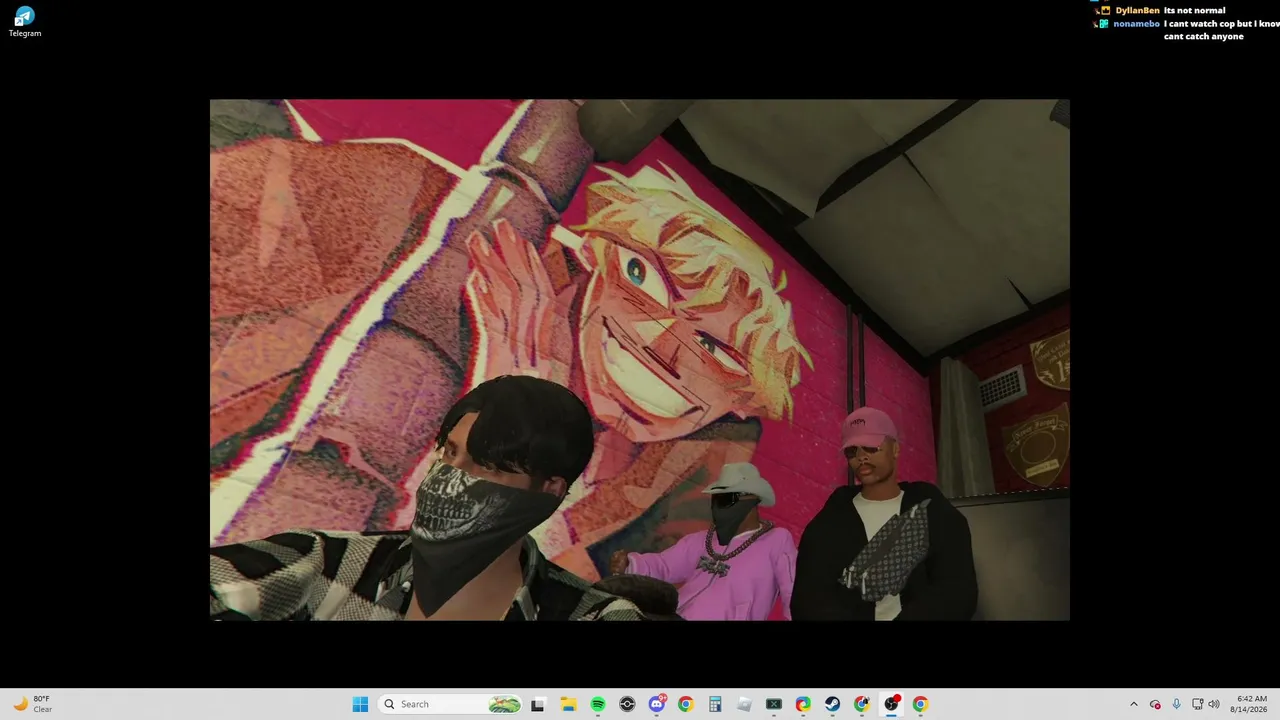Open the Xbox app from the taskbar
This screenshot has height=720, width=1280.
(x=774, y=704)
